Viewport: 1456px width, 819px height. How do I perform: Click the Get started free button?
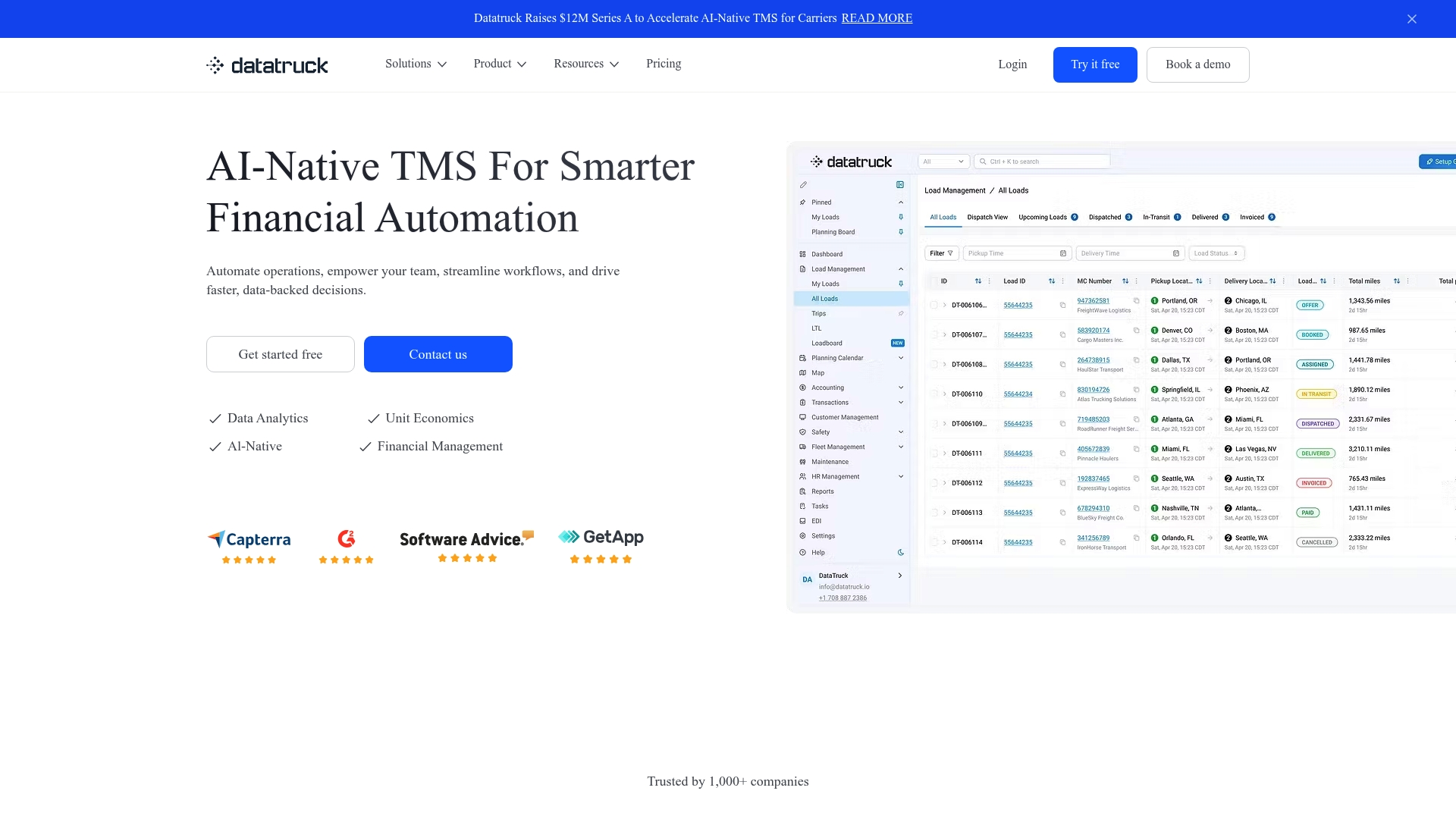281,354
